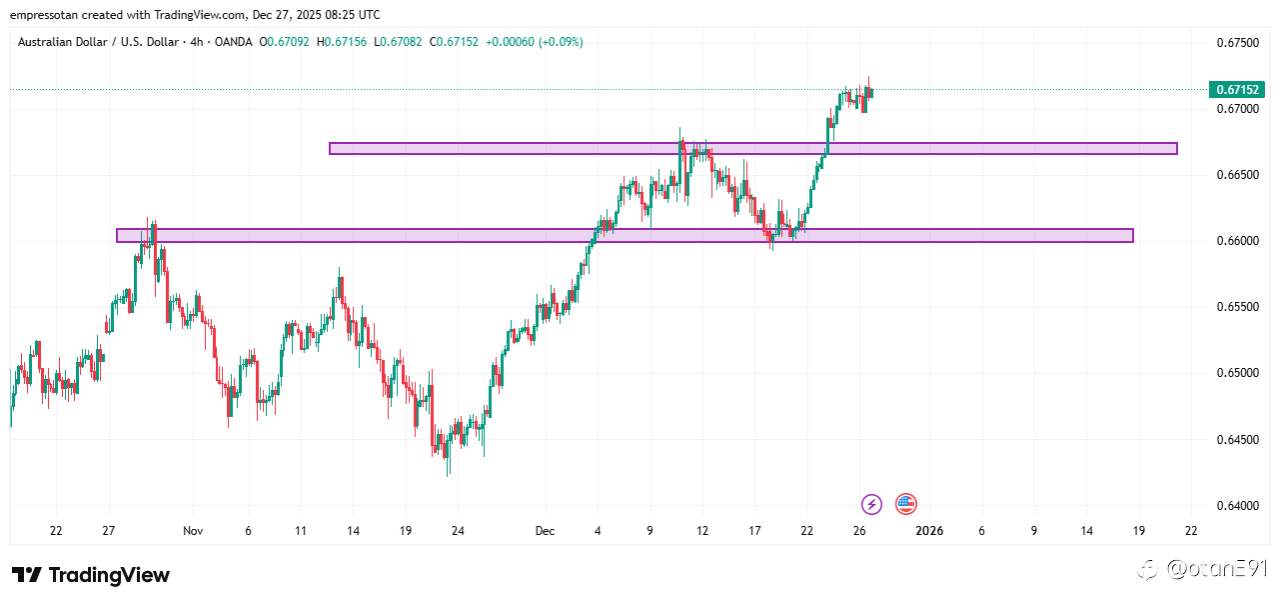
Task: Click the '12' date label on time axis
Action: (702, 531)
